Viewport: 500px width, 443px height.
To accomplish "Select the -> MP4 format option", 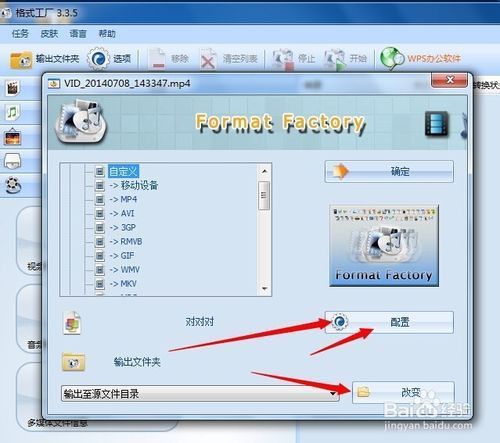I will click(x=123, y=199).
